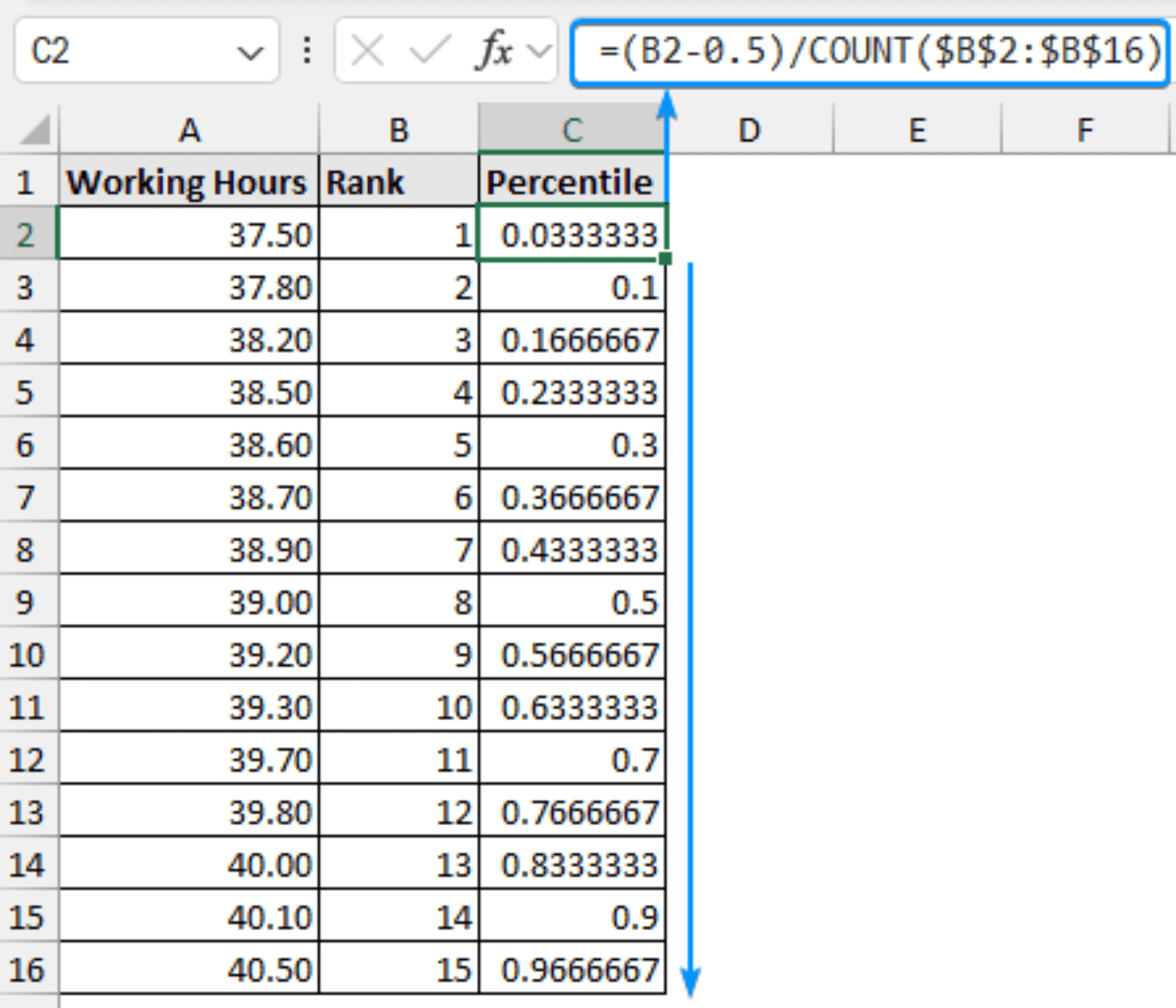Click the Rank cell showing 10
This screenshot has width=1176, height=1008.
[x=398, y=707]
